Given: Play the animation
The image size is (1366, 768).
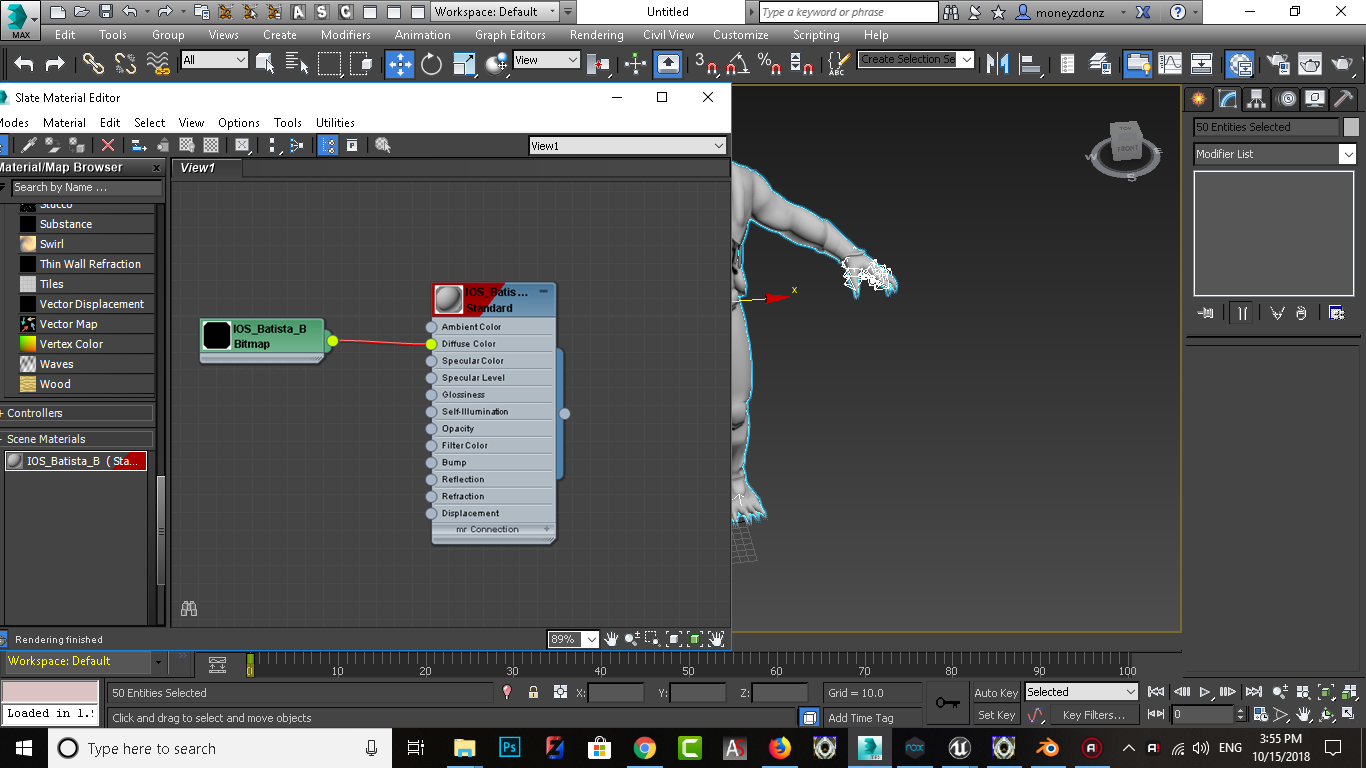Looking at the screenshot, I should coord(1205,692).
